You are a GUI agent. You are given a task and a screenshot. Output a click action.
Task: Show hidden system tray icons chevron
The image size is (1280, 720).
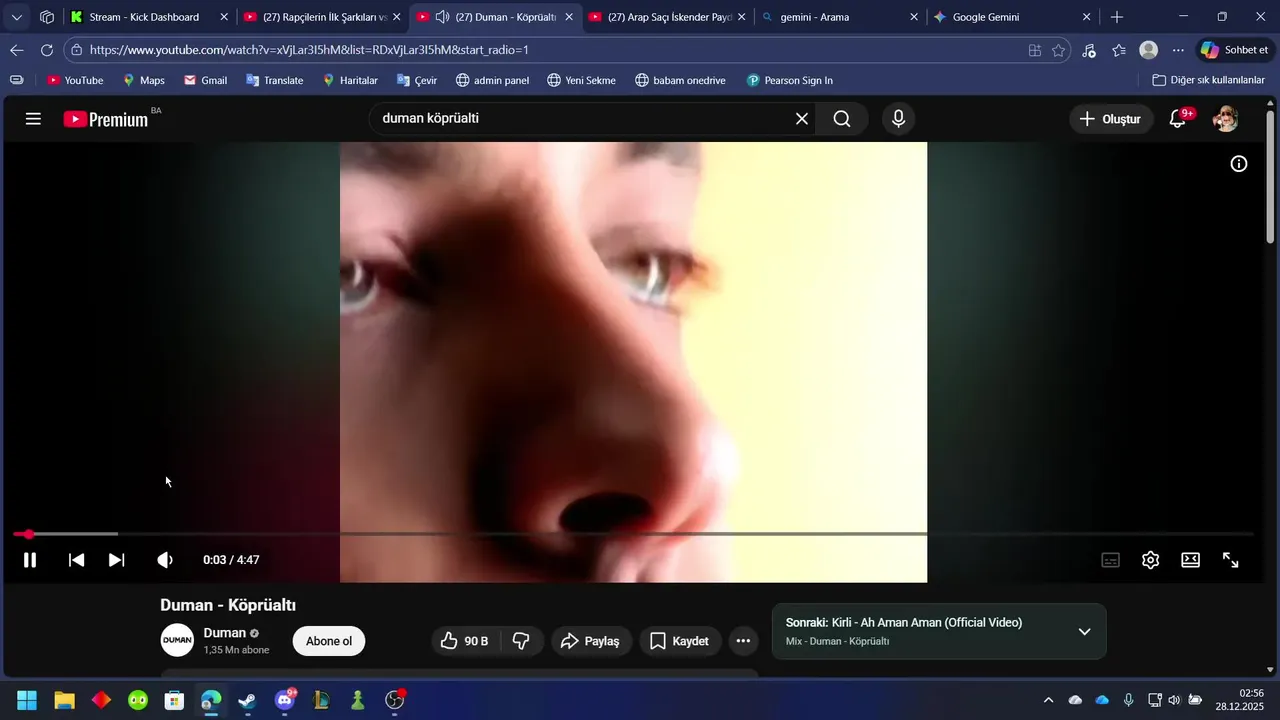coord(1048,700)
